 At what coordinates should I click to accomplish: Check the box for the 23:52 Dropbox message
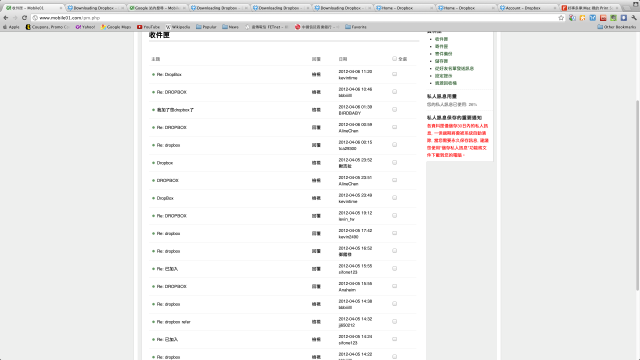[x=394, y=162]
